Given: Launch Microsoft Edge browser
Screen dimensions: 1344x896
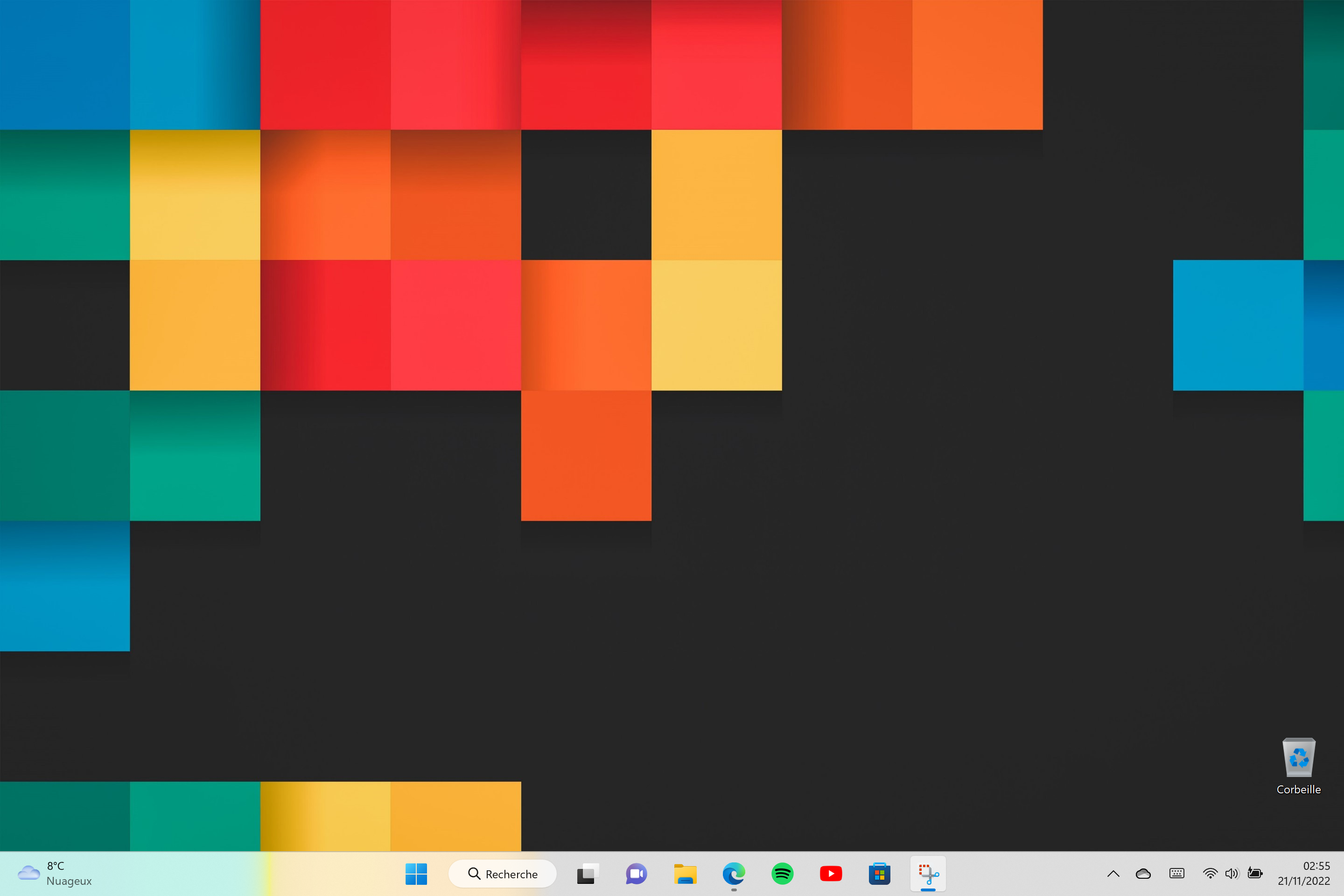Looking at the screenshot, I should pos(734,874).
